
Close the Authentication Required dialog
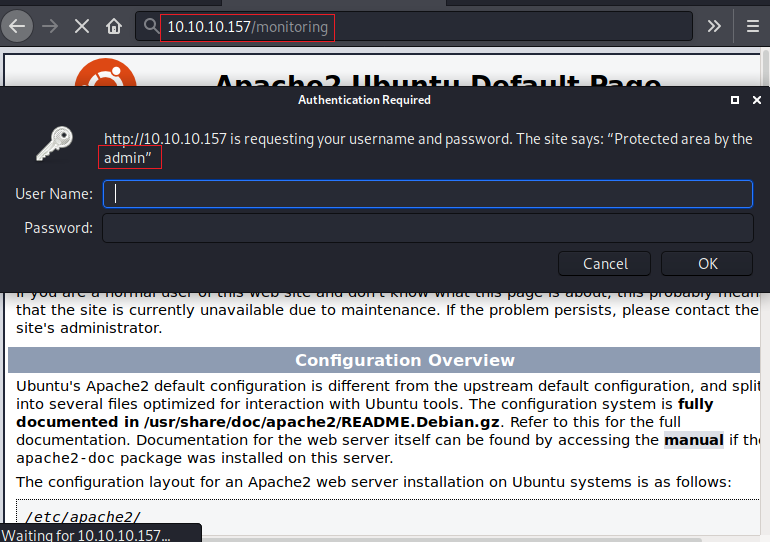(x=757, y=100)
